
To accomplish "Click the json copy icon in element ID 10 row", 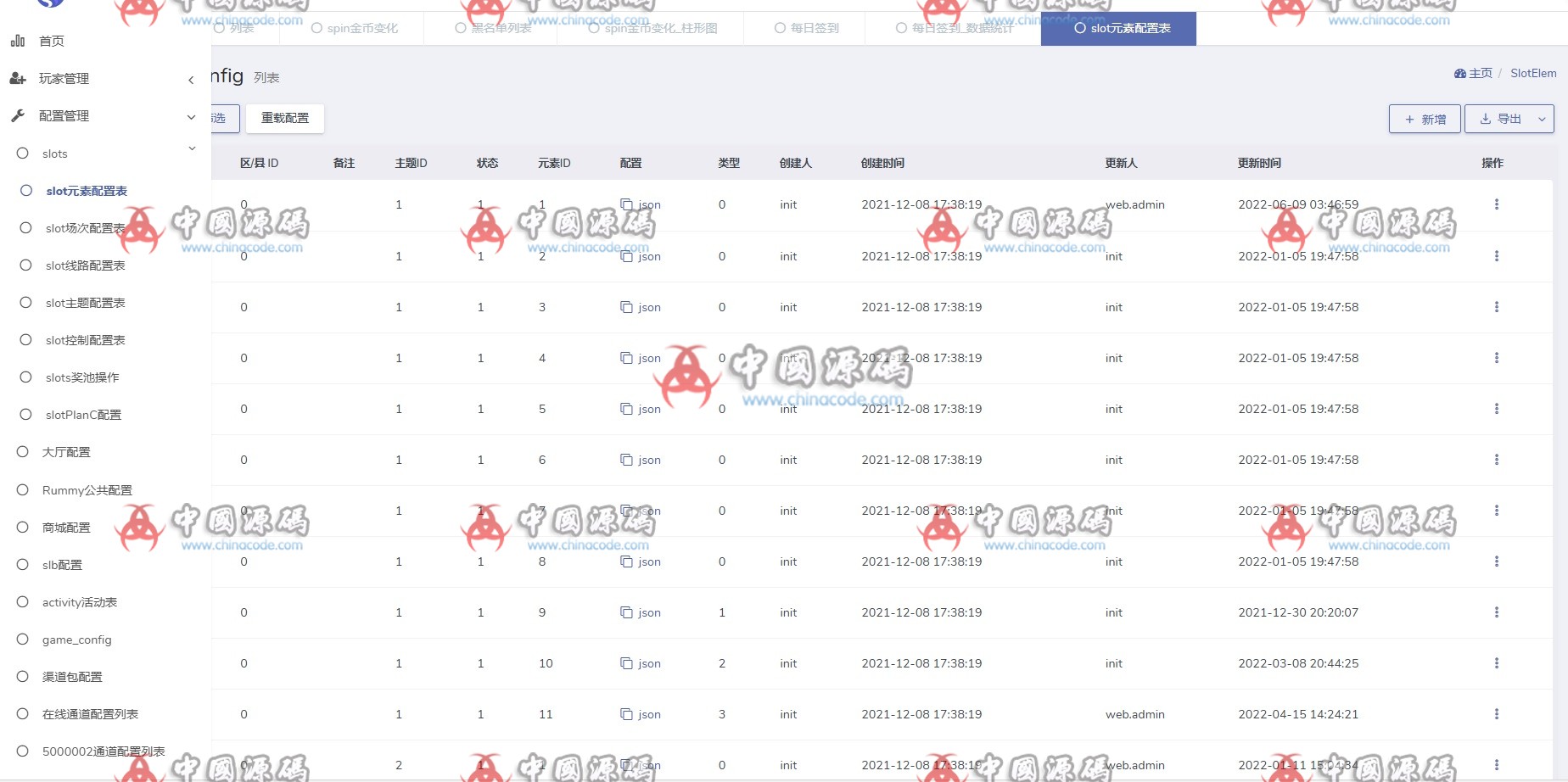I will pos(626,663).
